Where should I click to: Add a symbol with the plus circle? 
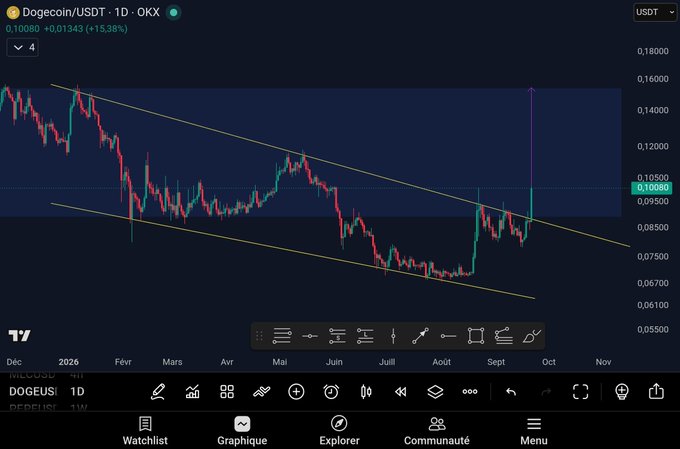tap(296, 392)
